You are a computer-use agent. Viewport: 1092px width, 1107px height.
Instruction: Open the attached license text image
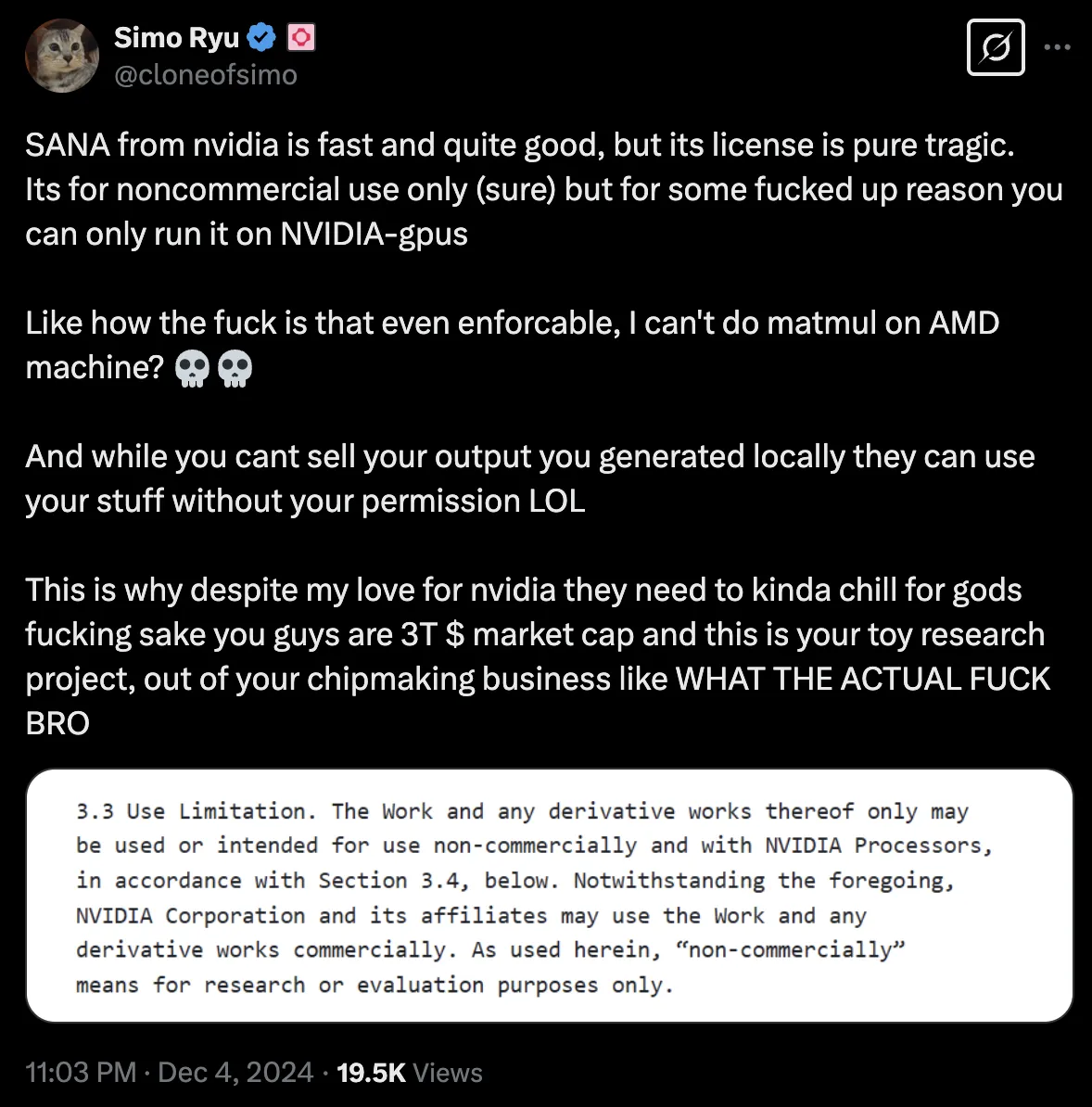pyautogui.click(x=549, y=896)
